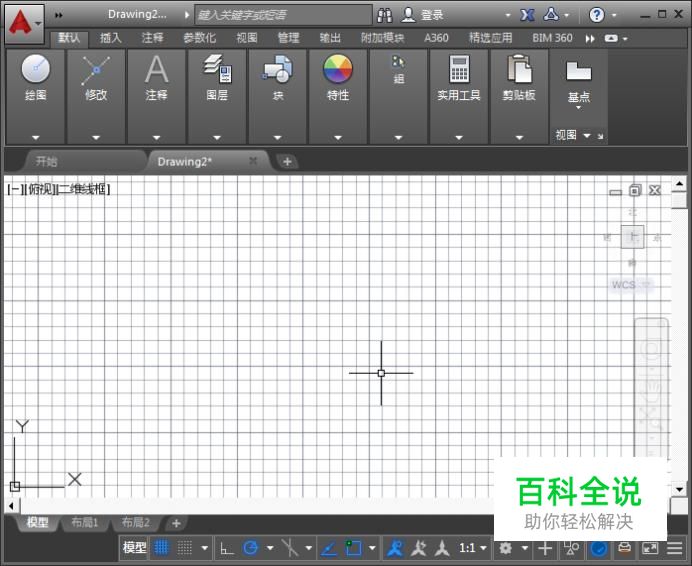
Task: Click the 基点 (Base point) button
Action: tap(579, 84)
